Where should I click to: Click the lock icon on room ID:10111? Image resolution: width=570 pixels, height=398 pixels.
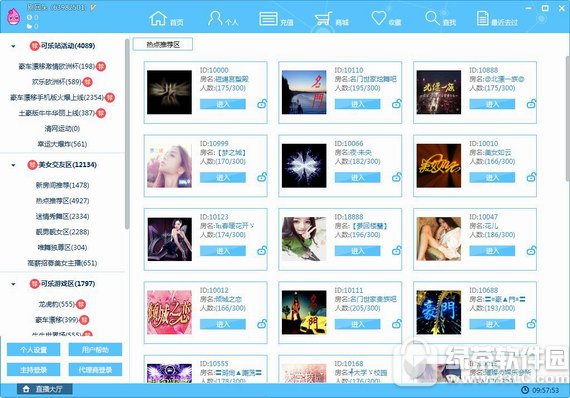[x=397, y=323]
